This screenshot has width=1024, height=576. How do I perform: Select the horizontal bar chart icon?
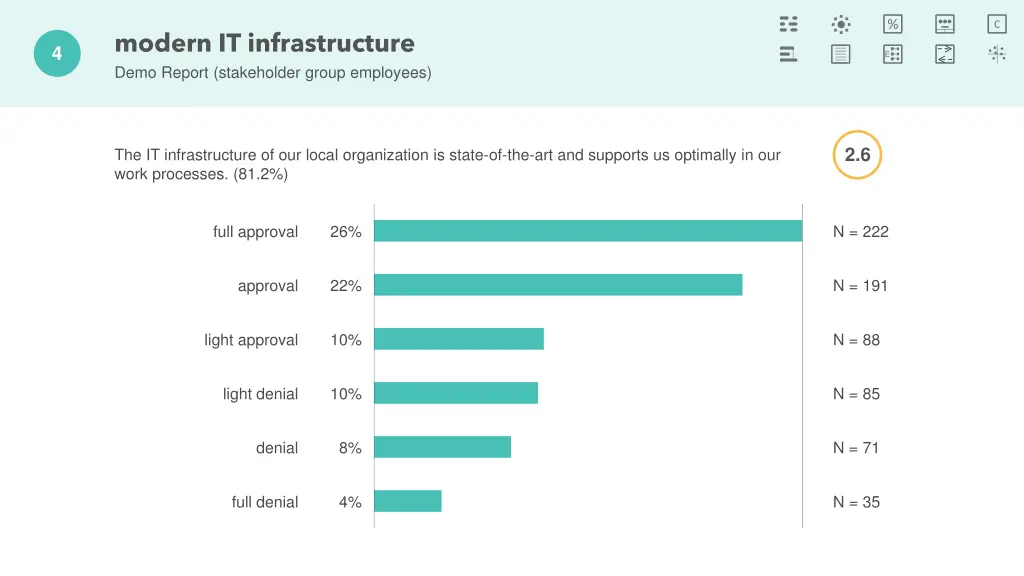pyautogui.click(x=789, y=54)
